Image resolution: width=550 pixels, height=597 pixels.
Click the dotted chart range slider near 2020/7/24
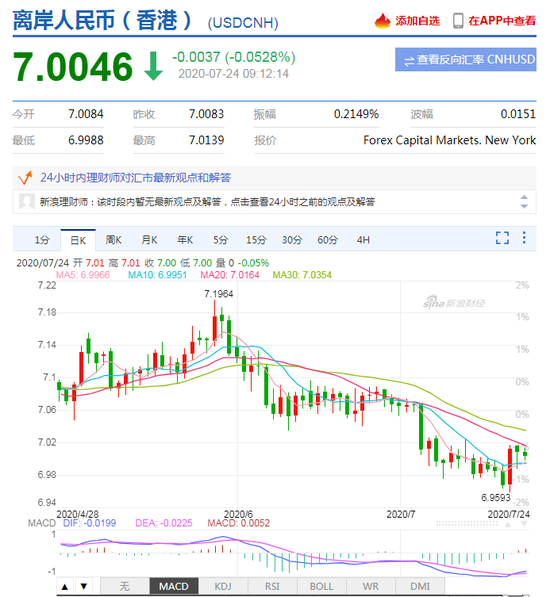[x=467, y=524]
